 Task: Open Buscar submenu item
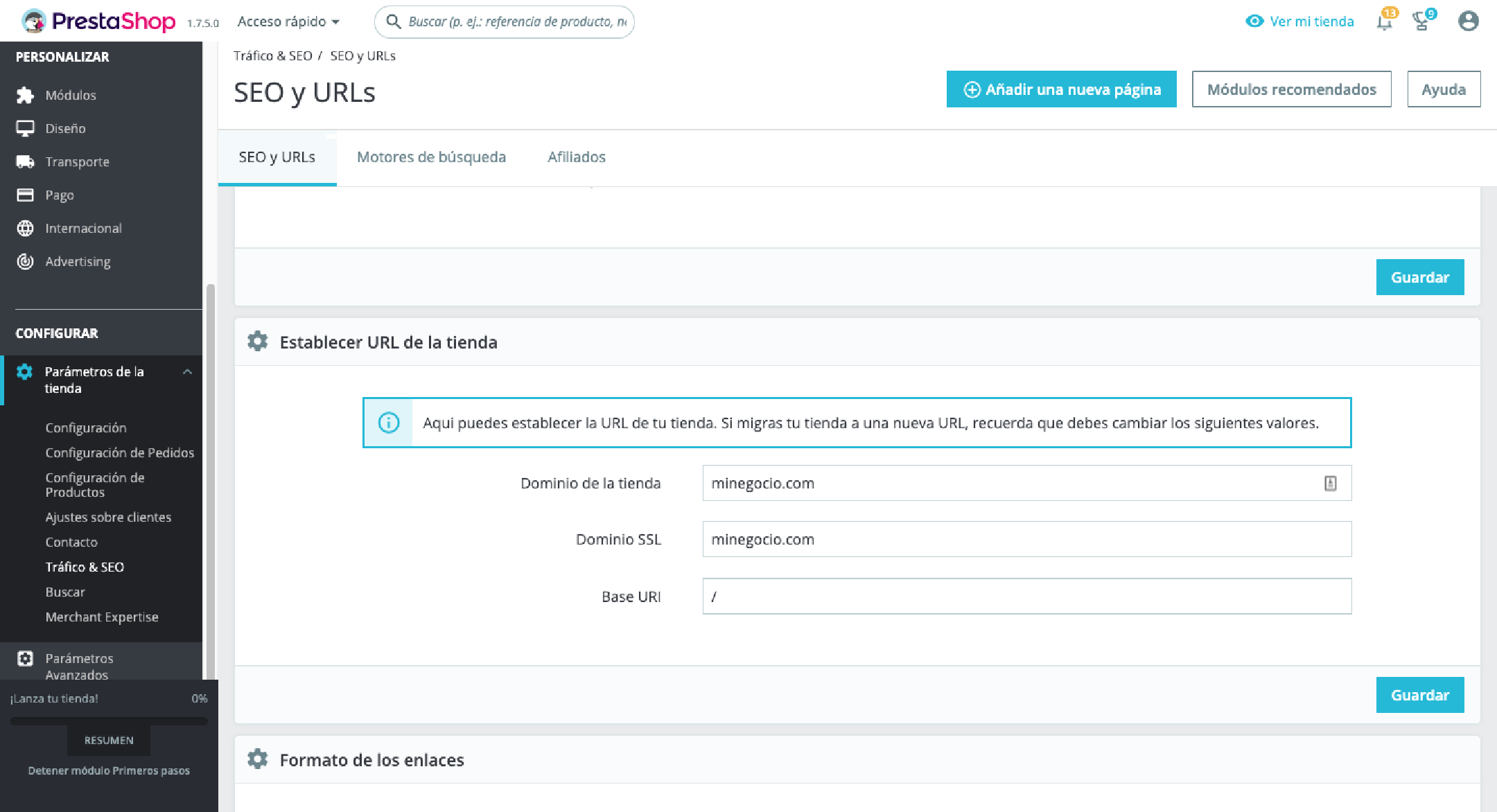(65, 592)
